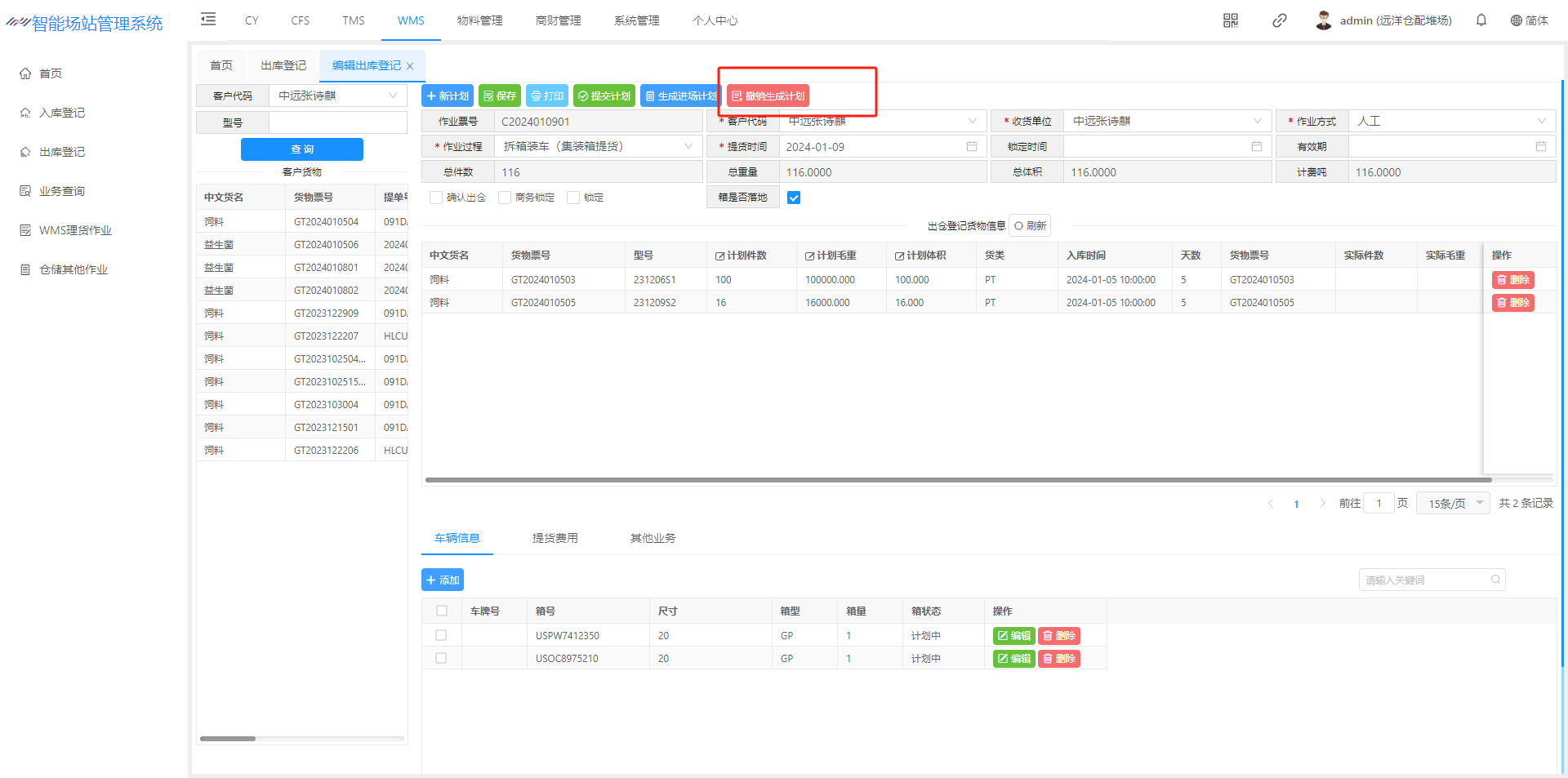Edit container USPW7412350 row
The width and height of the screenshot is (1568, 778).
click(x=1013, y=636)
